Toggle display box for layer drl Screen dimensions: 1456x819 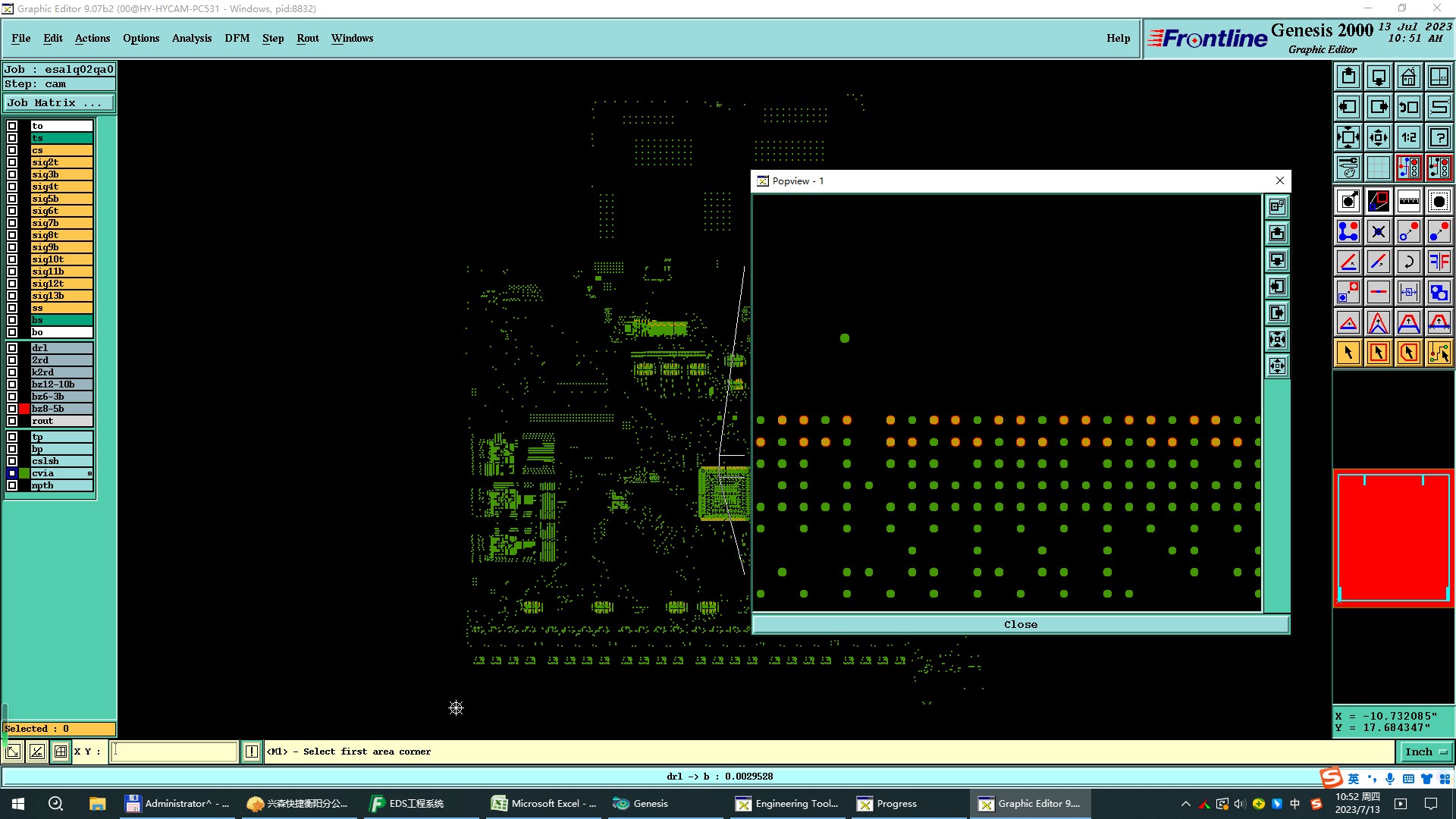coord(12,348)
